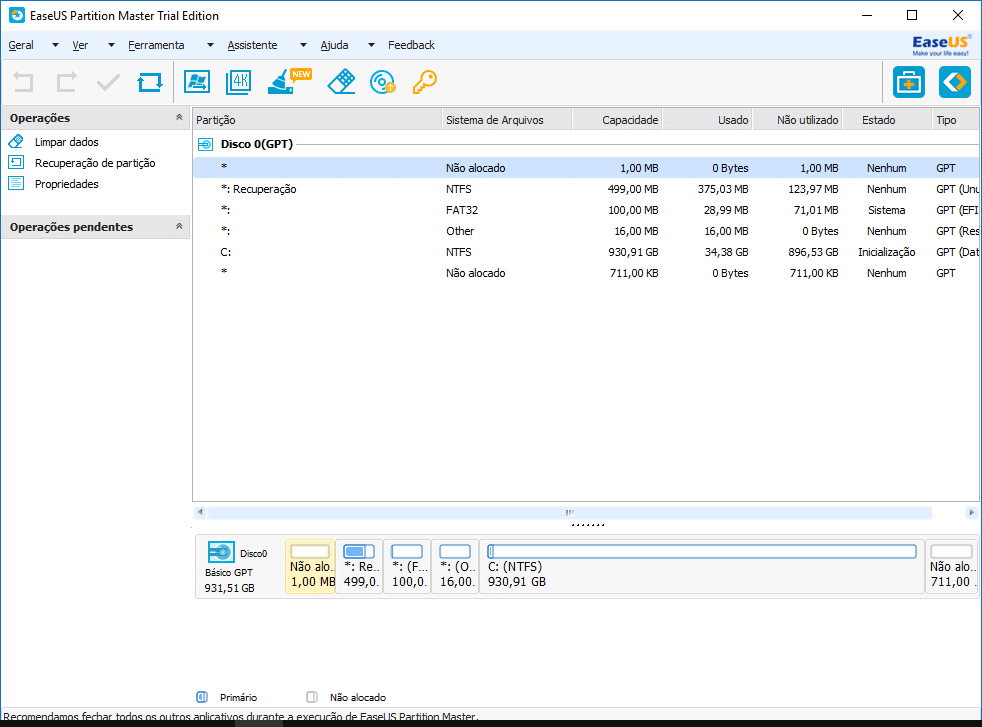Expand the Geral dropdown arrow
This screenshot has width=982, height=727.
click(x=55, y=45)
